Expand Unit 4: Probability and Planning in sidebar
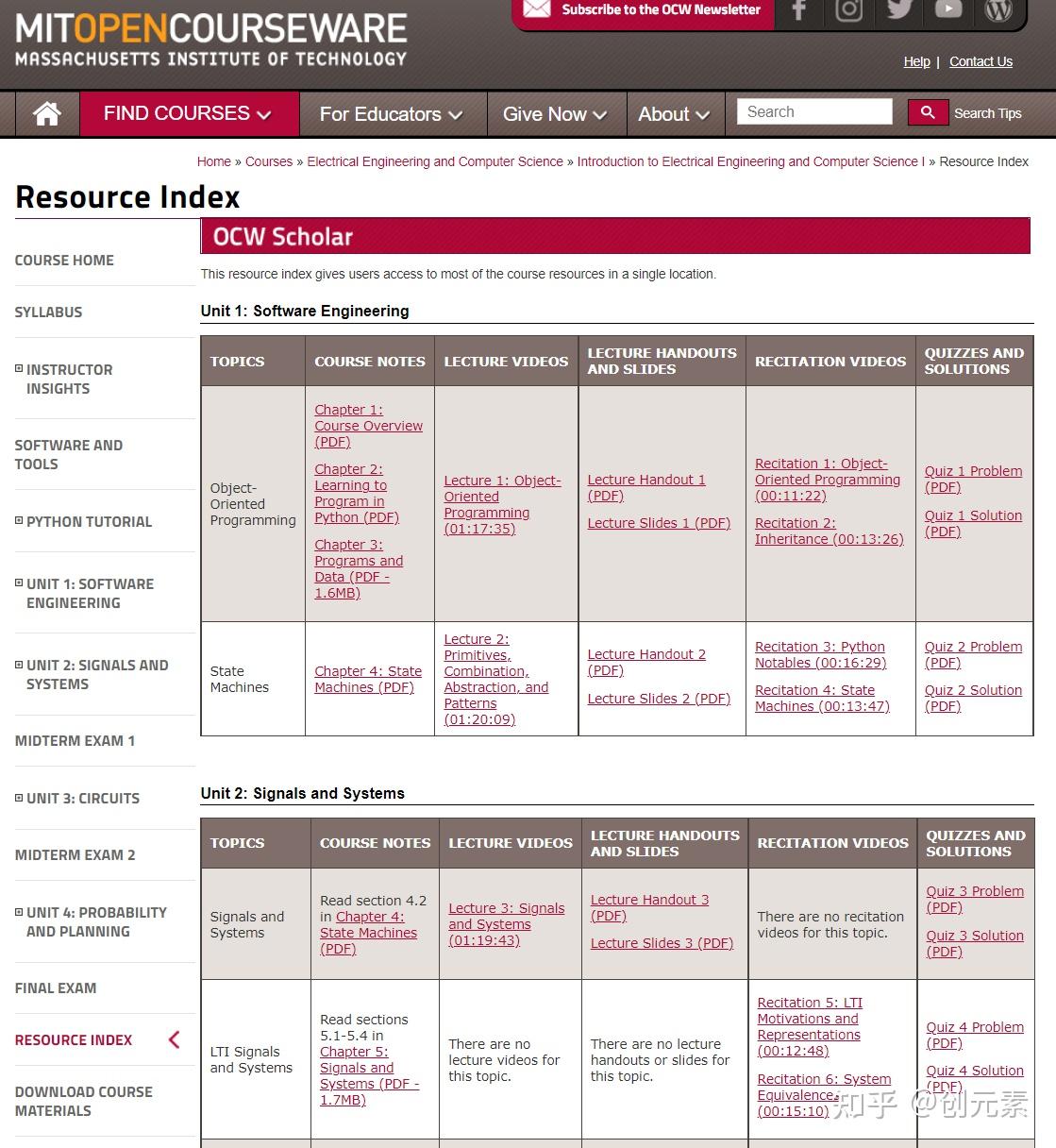The image size is (1056, 1148). tap(19, 911)
